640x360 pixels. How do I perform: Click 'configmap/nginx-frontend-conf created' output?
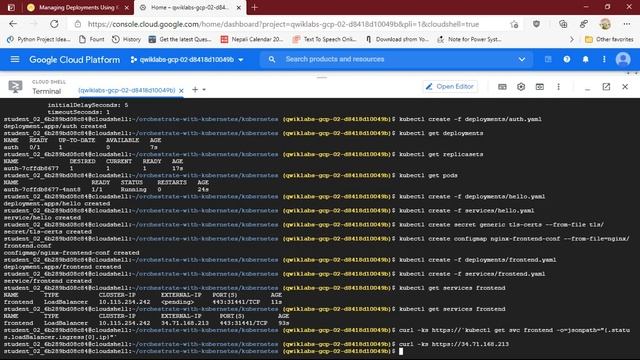pos(71,253)
